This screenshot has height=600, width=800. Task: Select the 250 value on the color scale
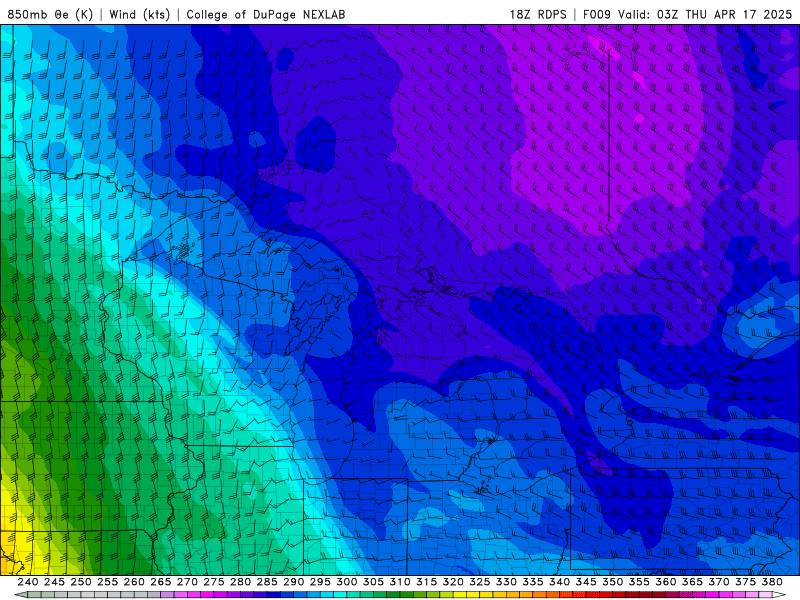(81, 582)
